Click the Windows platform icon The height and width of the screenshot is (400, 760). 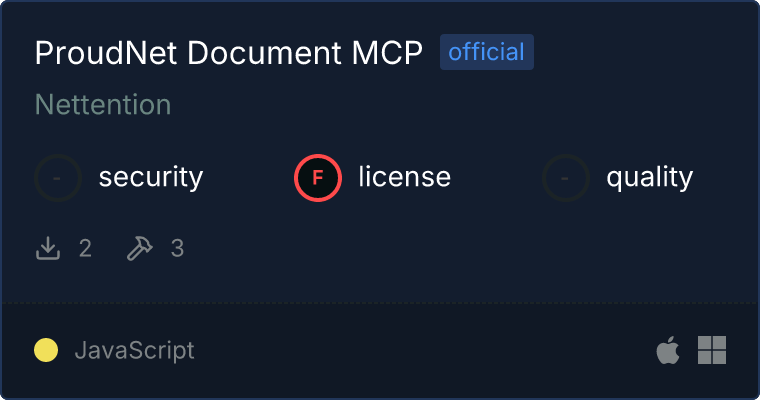[x=712, y=350]
